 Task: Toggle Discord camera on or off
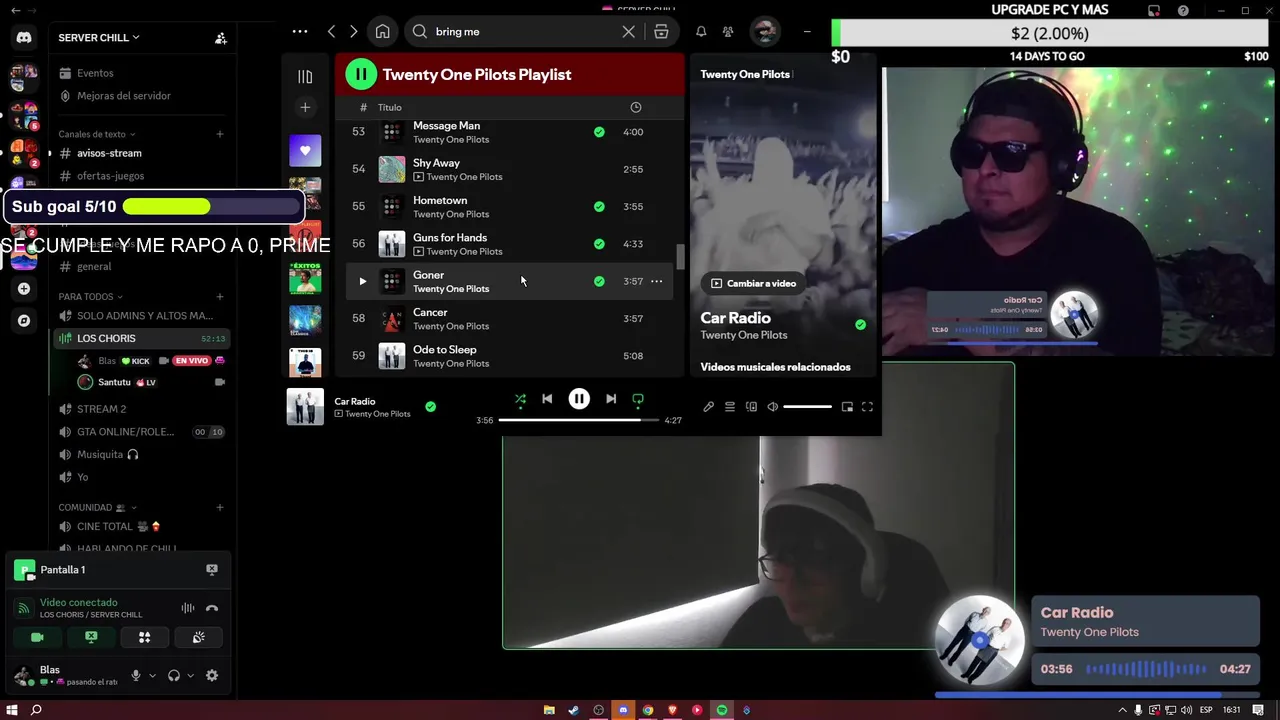(x=37, y=637)
